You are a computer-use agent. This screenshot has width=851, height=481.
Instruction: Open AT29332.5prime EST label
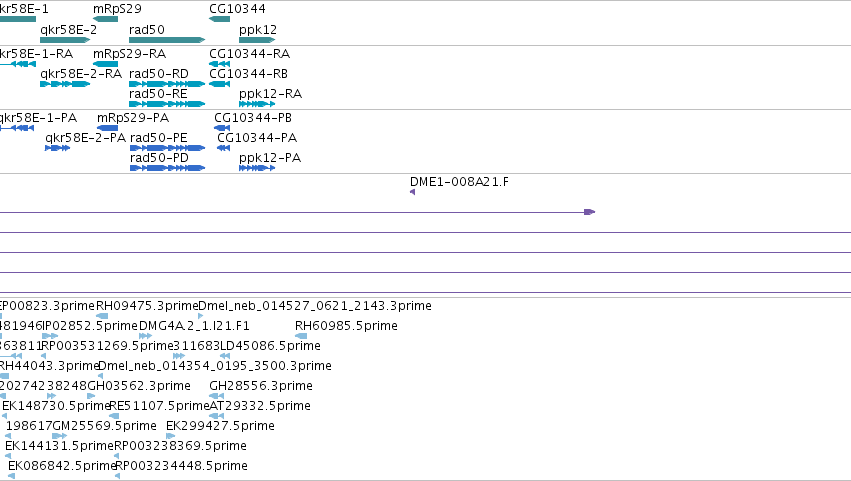pos(260,406)
